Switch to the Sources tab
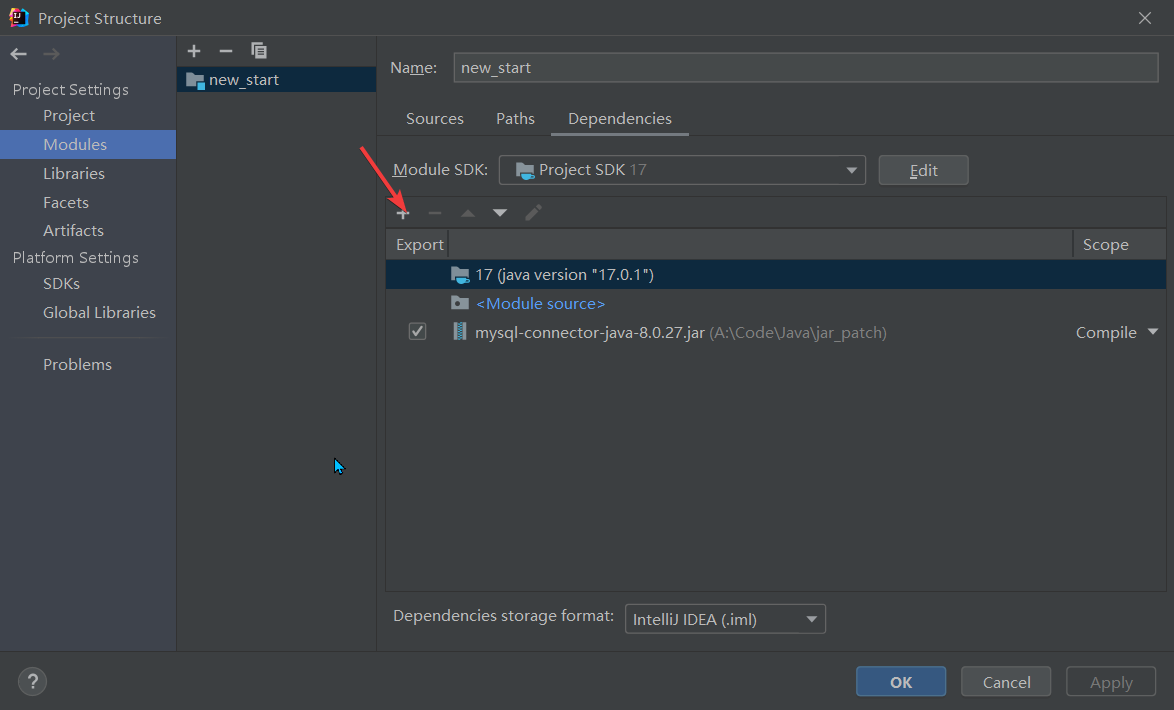Screen dimensions: 1174x710 click(x=434, y=119)
